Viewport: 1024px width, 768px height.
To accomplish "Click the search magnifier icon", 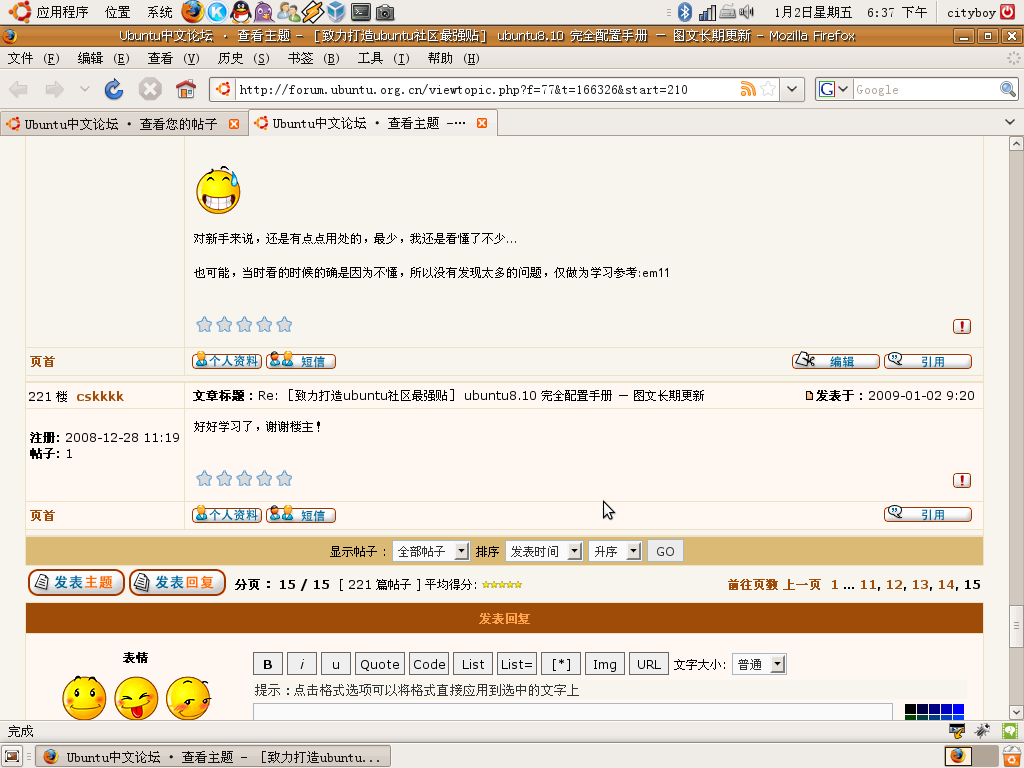I will tap(1007, 89).
